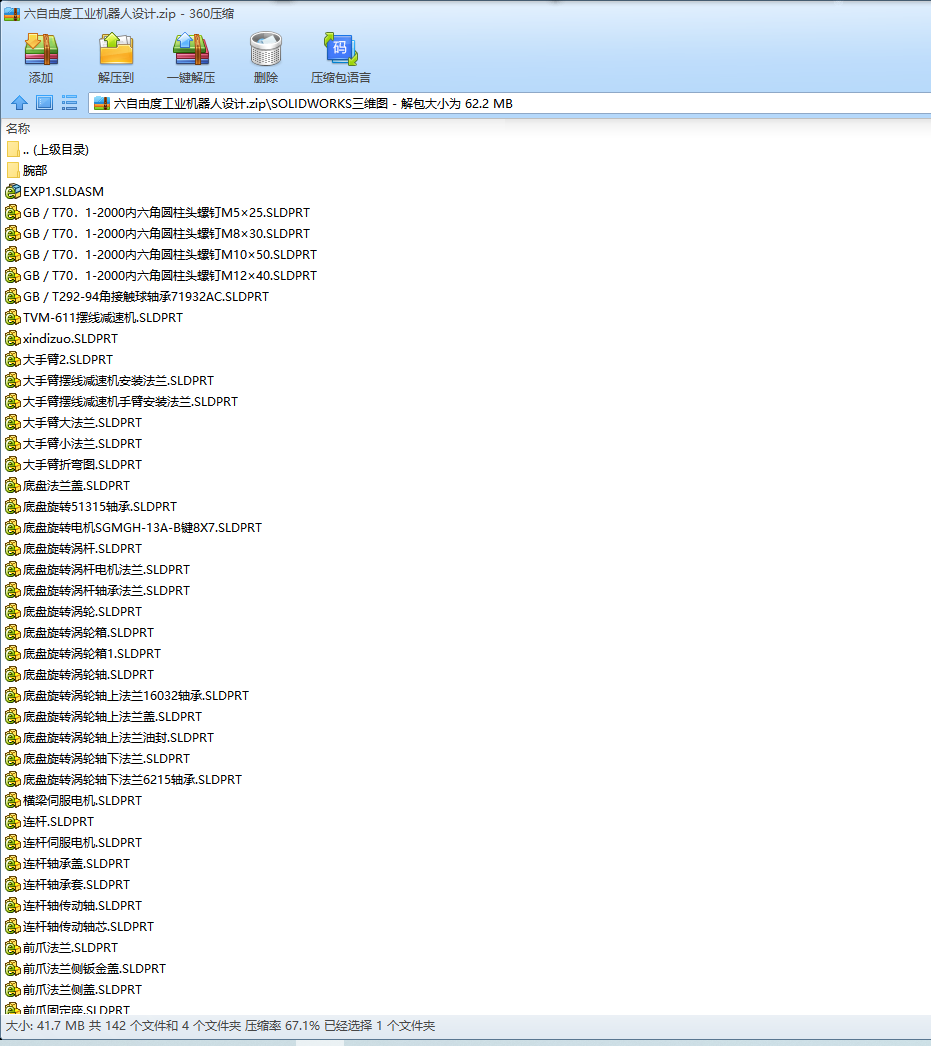Switch to the large icon view button
The height and width of the screenshot is (1046, 931).
[x=44, y=103]
